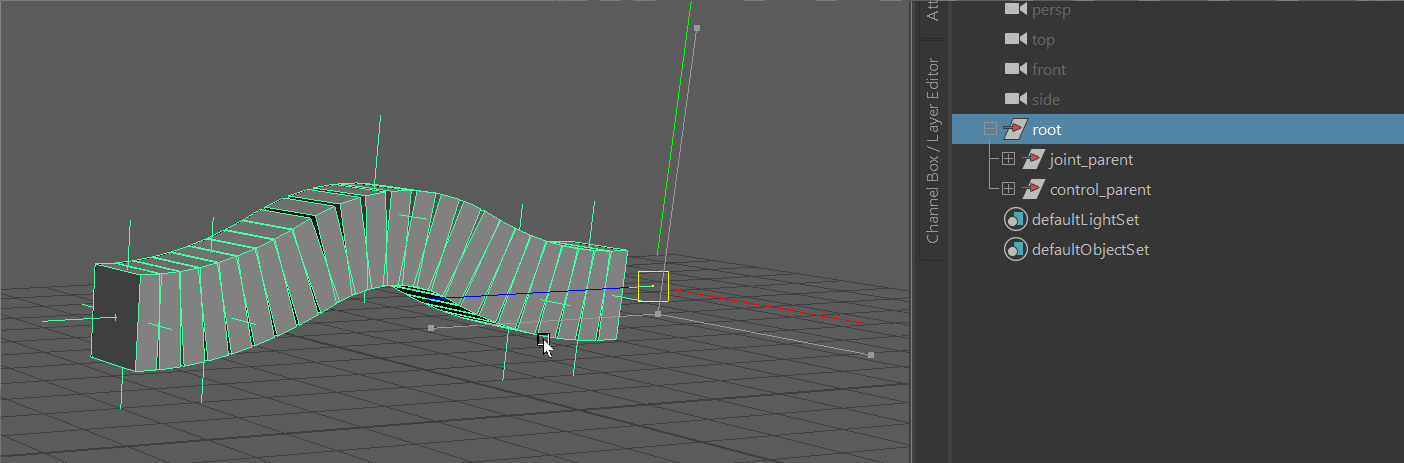Click the persp camera icon

1016,9
